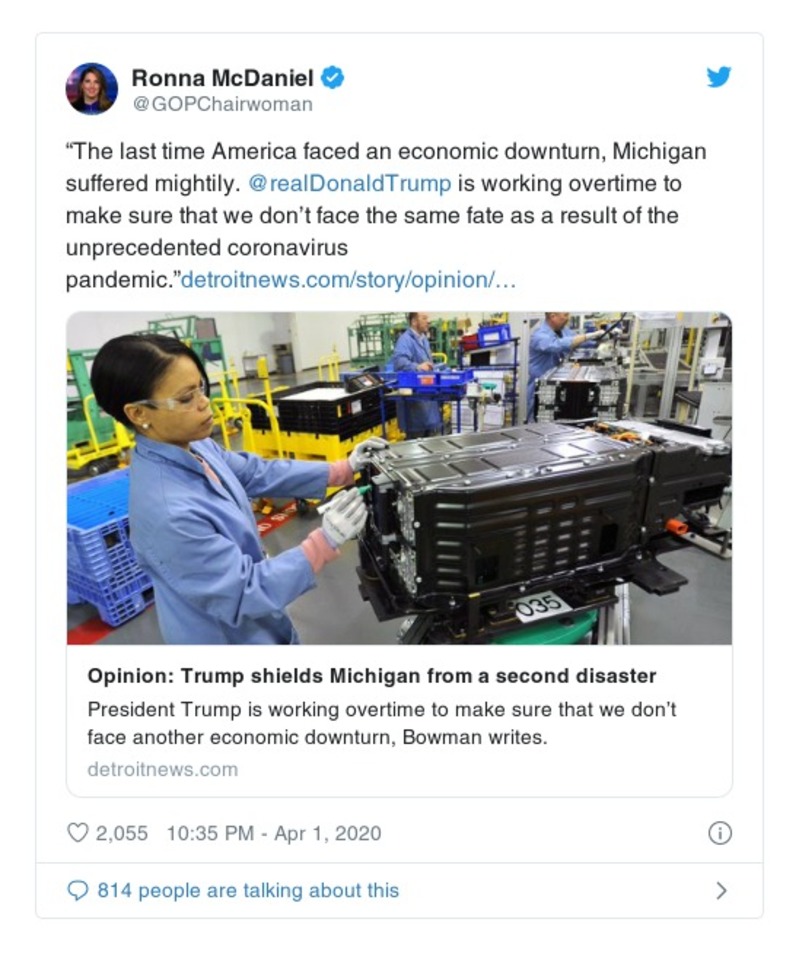
Task: Click the 2,055 likes count
Action: point(121,832)
